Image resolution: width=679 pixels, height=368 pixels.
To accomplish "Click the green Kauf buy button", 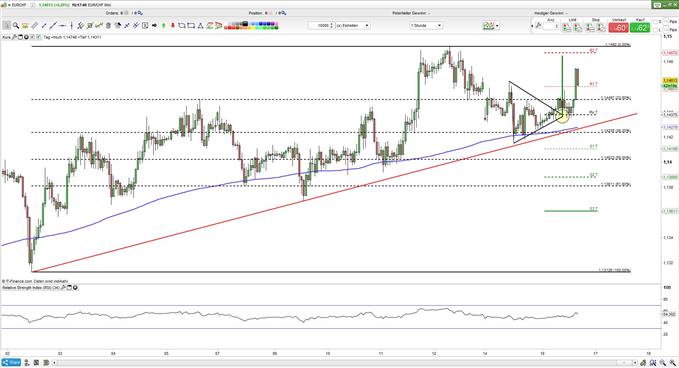I will tap(640, 27).
